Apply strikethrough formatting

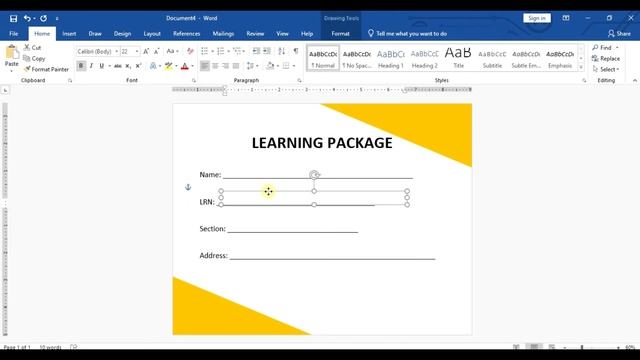[x=118, y=66]
